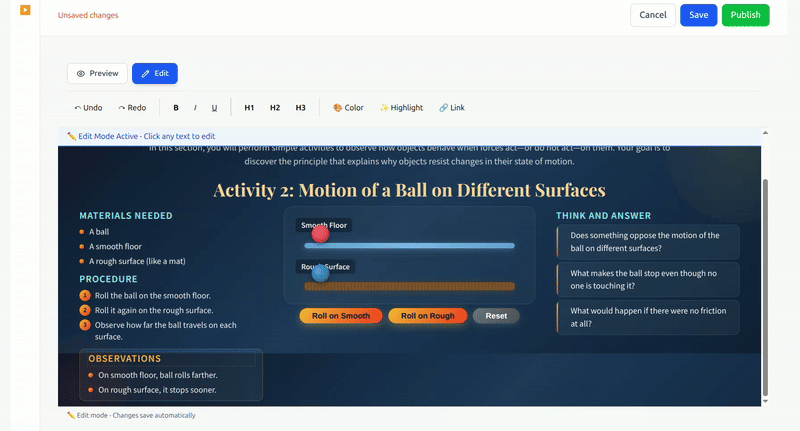The width and height of the screenshot is (800, 431).
Task: Click step 'Roll the ball on the smooth floor'
Action: click(x=153, y=295)
